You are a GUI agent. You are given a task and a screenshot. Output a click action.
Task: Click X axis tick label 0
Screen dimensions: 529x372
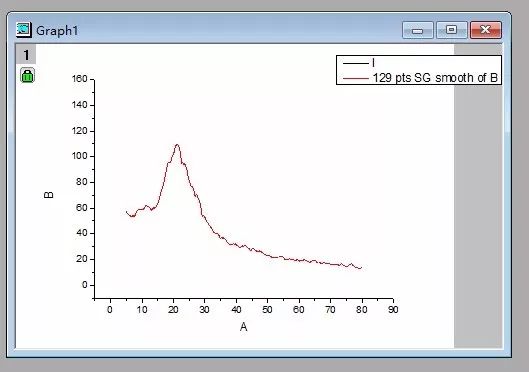pos(110,309)
